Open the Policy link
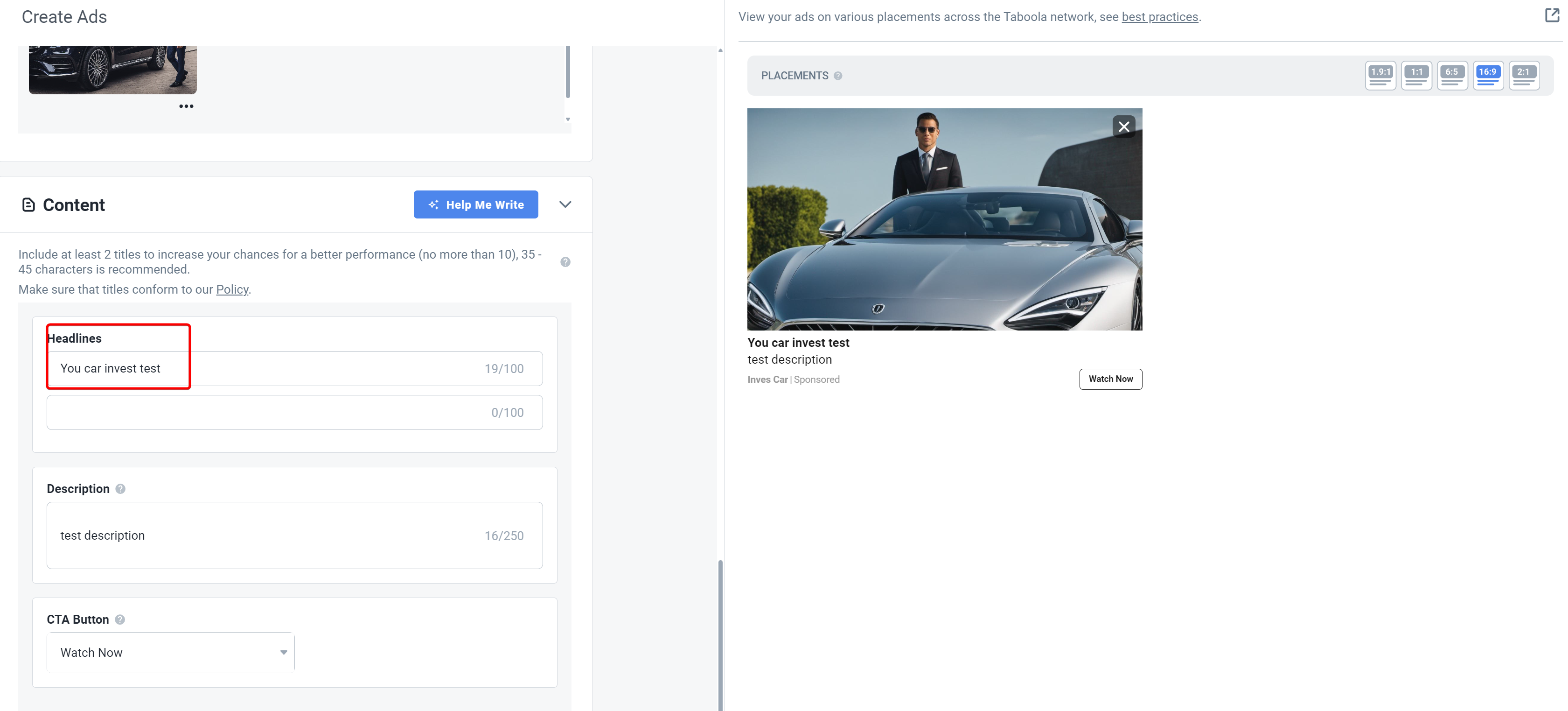This screenshot has width=1568, height=711. click(232, 289)
